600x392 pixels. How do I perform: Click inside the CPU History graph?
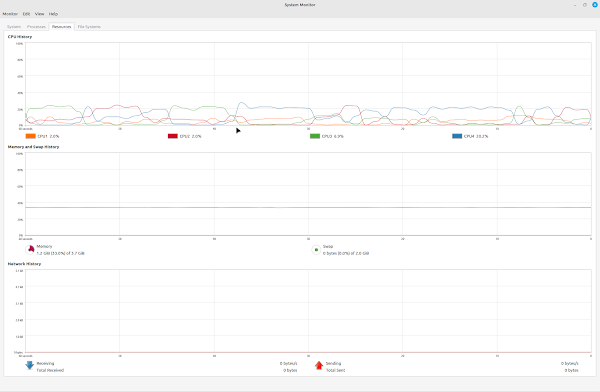[308, 84]
